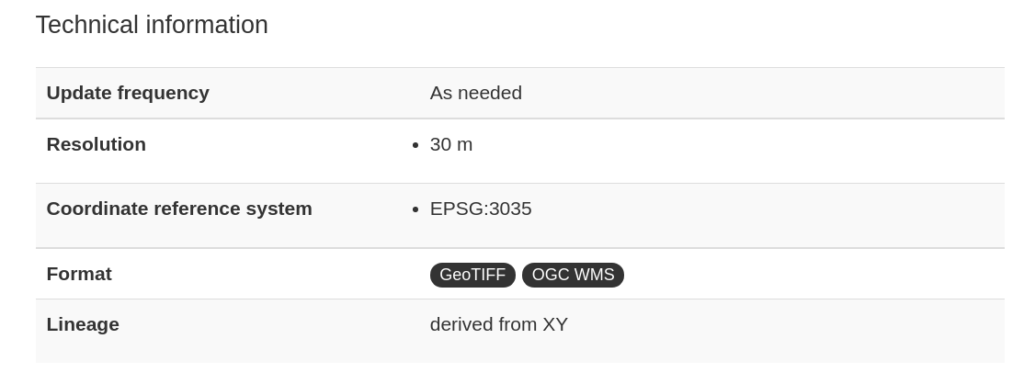Click the Format row label
Viewport: 1024px width, 384px height.
(79, 274)
